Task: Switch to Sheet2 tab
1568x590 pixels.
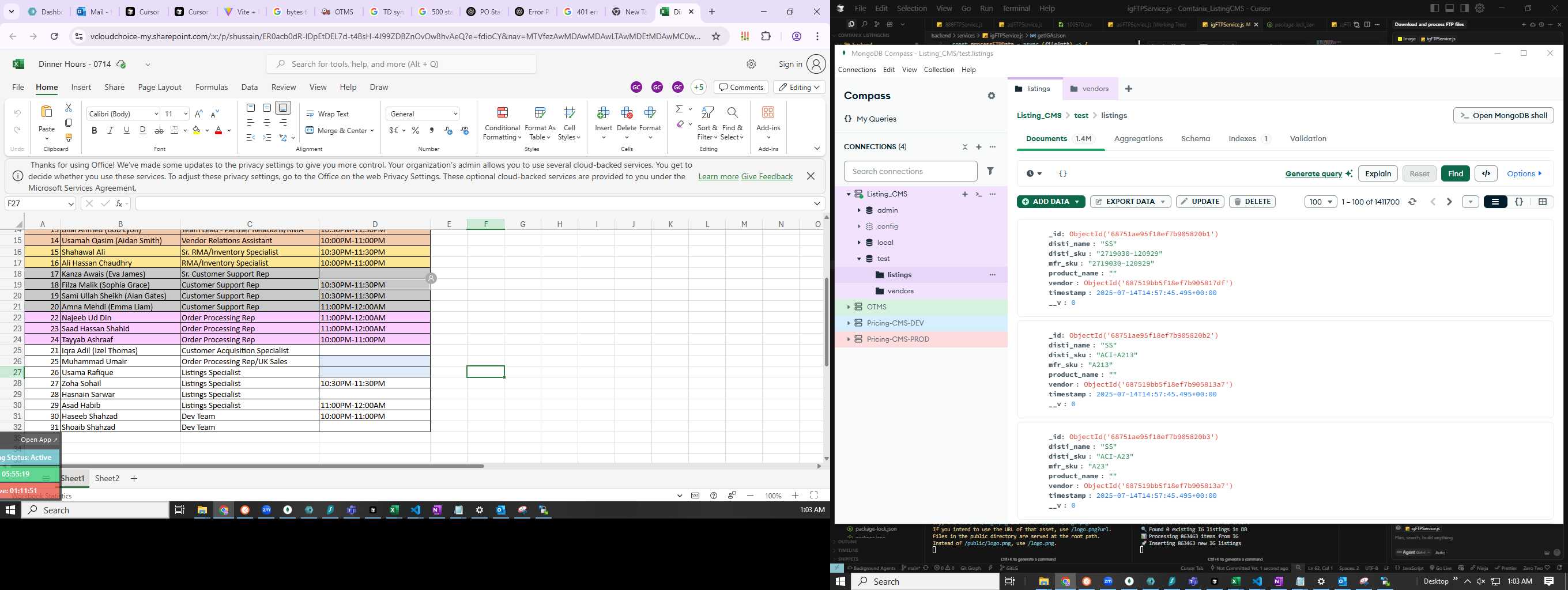Action: click(107, 478)
